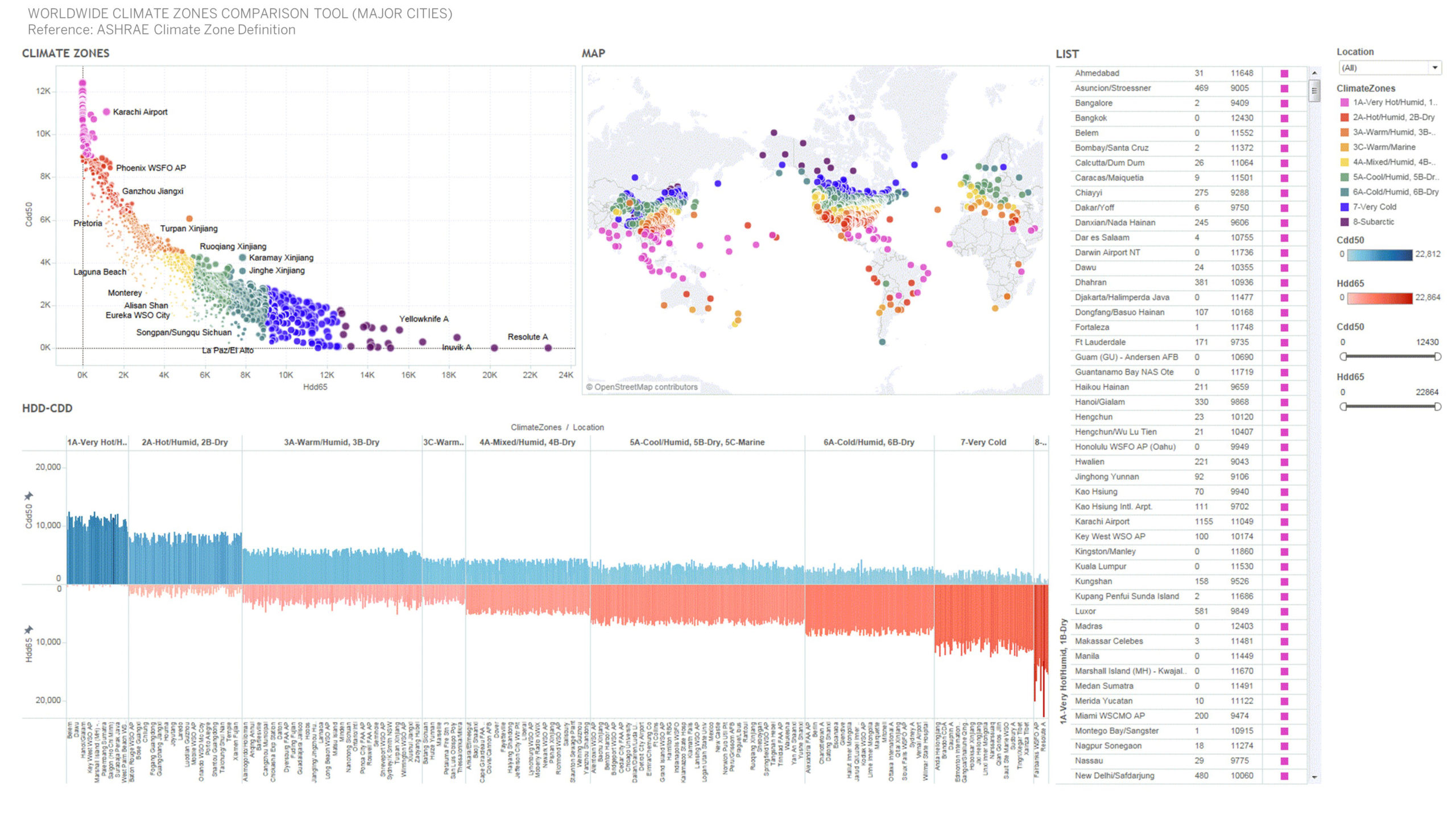Select the Resolute A purple point
This screenshot has width=1456, height=826.
(548, 348)
